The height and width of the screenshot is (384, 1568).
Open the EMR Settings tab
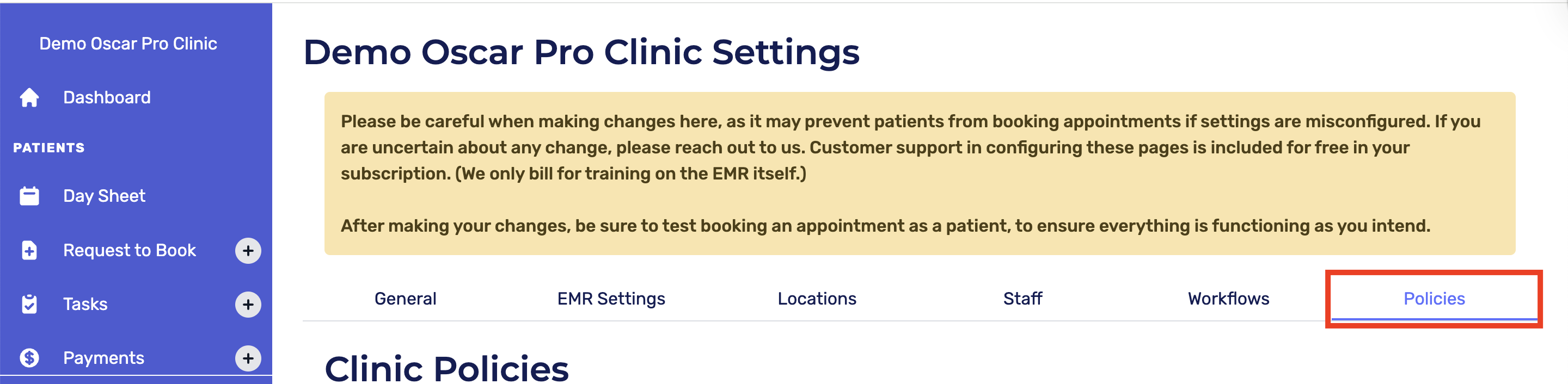click(x=611, y=299)
